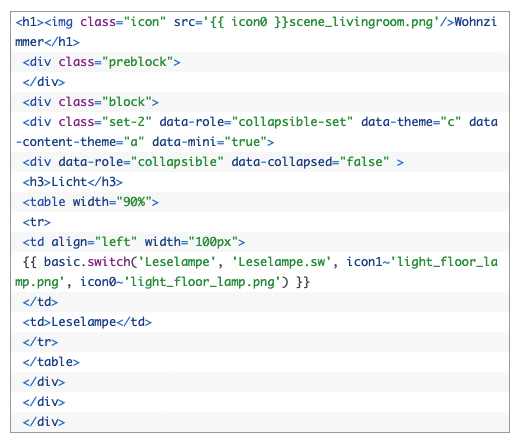Click the td align="left" line
The height and width of the screenshot is (444, 522).
pyautogui.click(x=134, y=242)
